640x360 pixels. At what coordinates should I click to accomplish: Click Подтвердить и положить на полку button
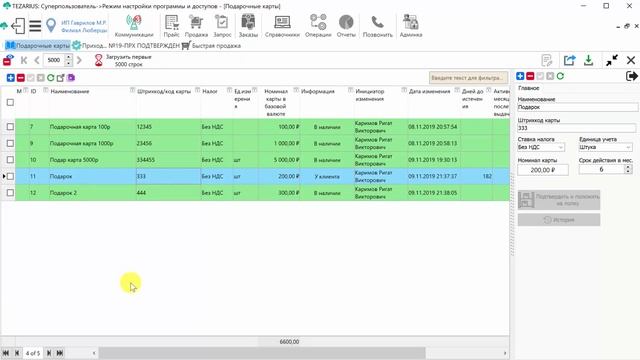559,200
